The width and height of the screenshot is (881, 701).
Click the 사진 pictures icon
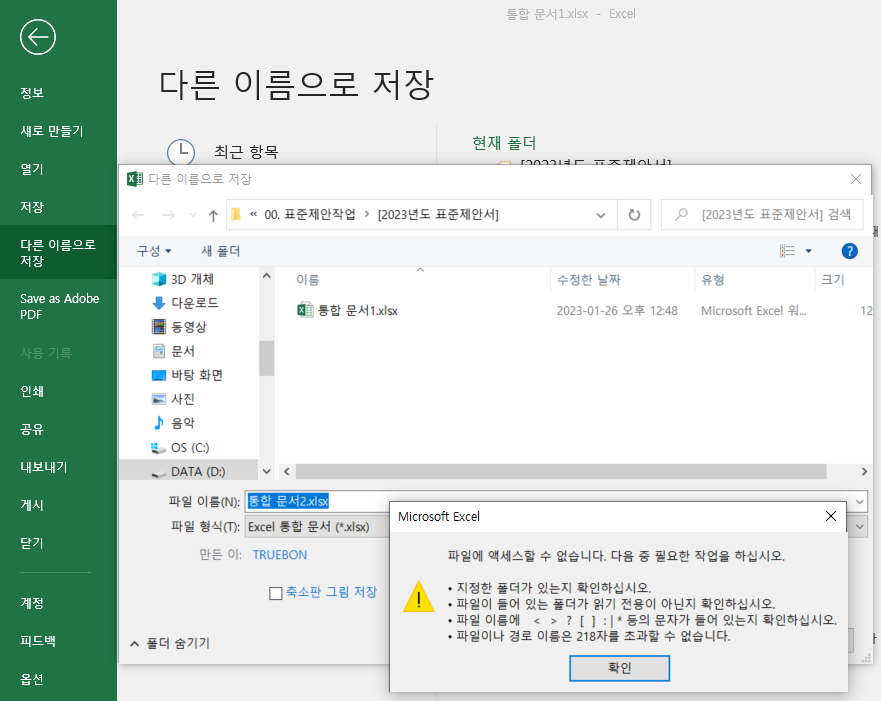click(159, 399)
